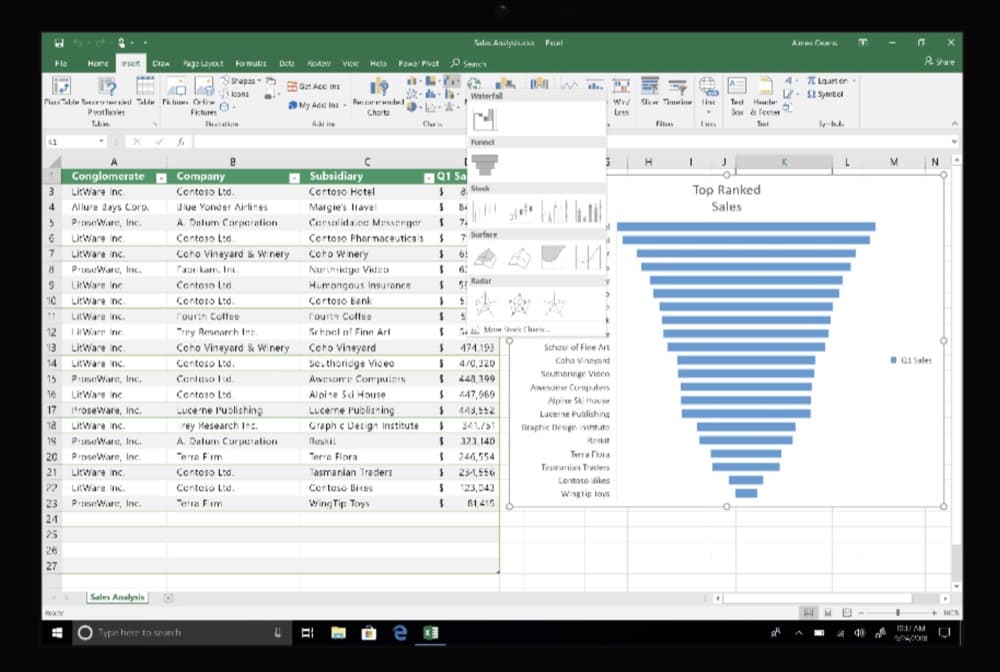This screenshot has height=672, width=1000.
Task: Open the Ribbon Display Options icon
Action: coord(862,43)
